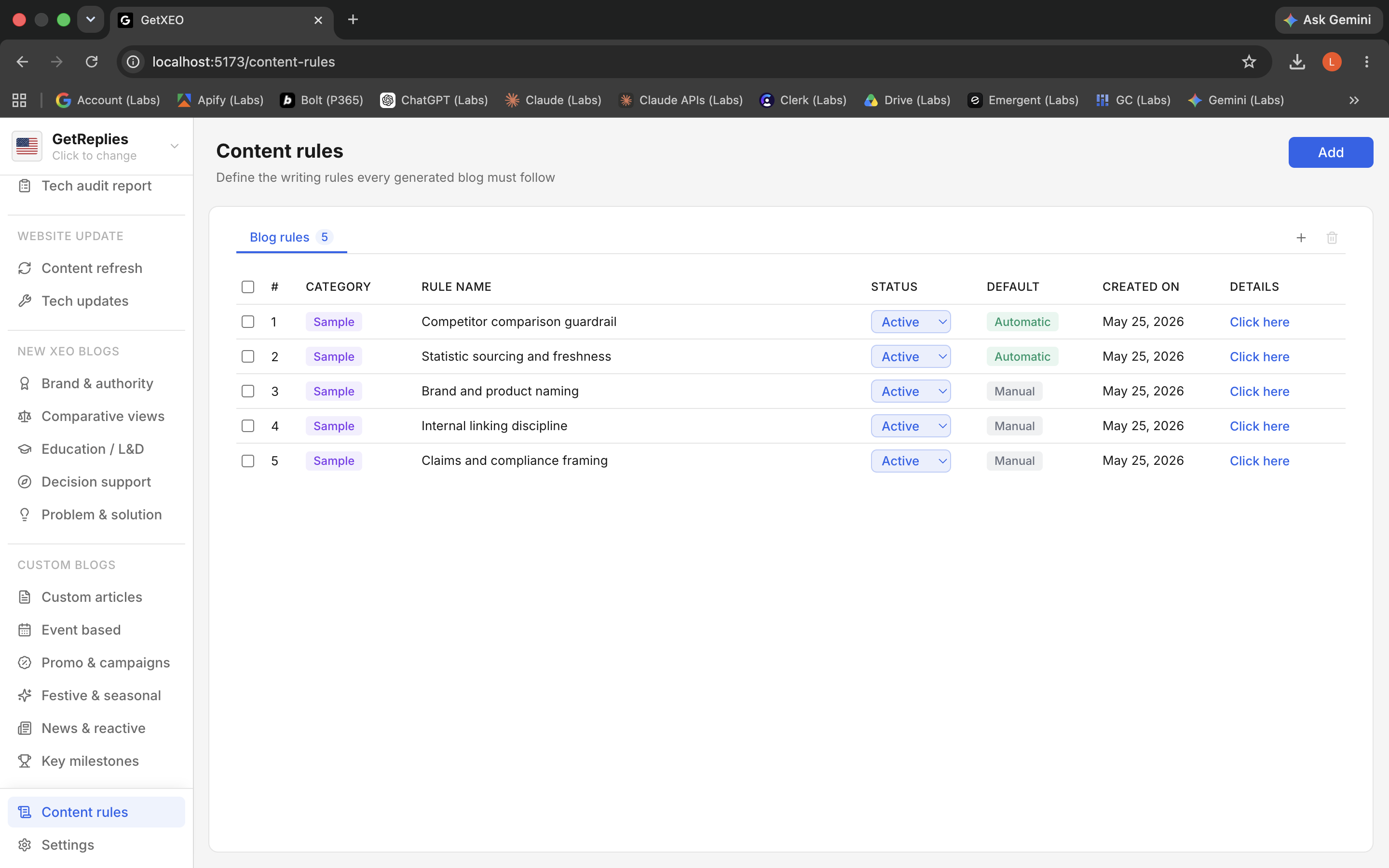Viewport: 1389px width, 868px height.
Task: Click the Festive & seasonal sparkles icon
Action: pos(25,695)
